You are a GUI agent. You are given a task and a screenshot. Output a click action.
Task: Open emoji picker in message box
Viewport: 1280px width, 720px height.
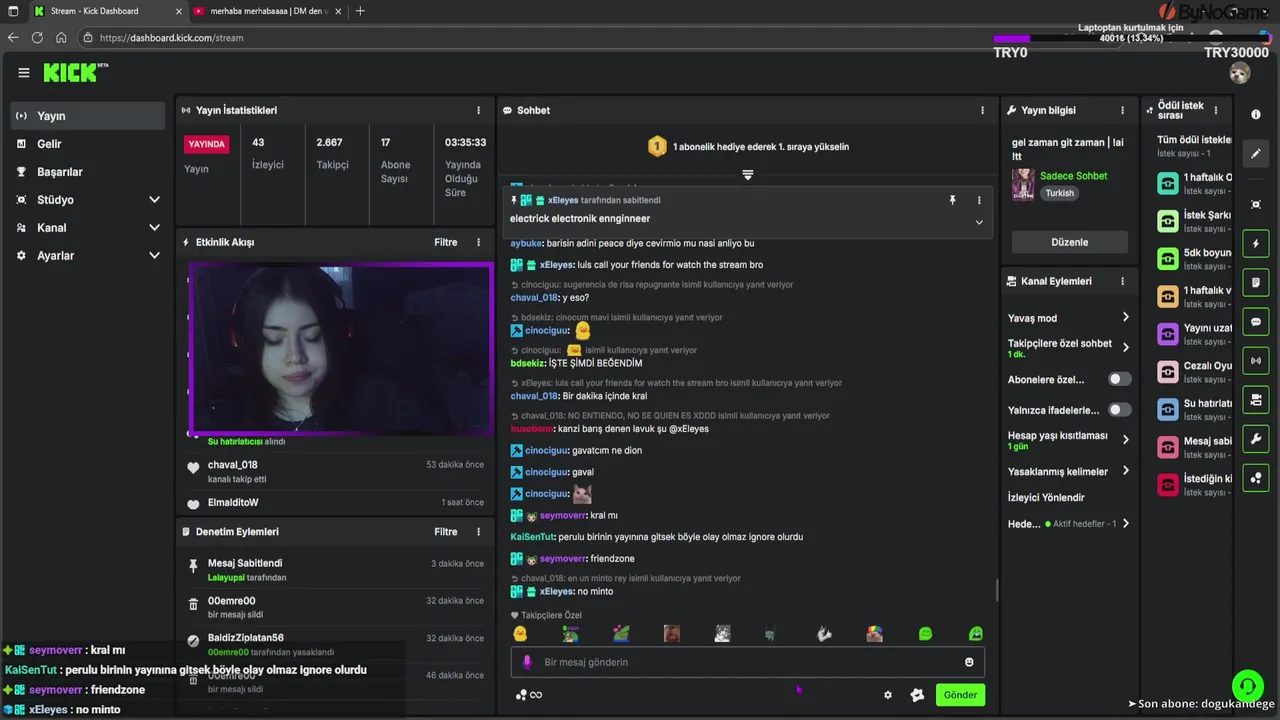coord(969,662)
